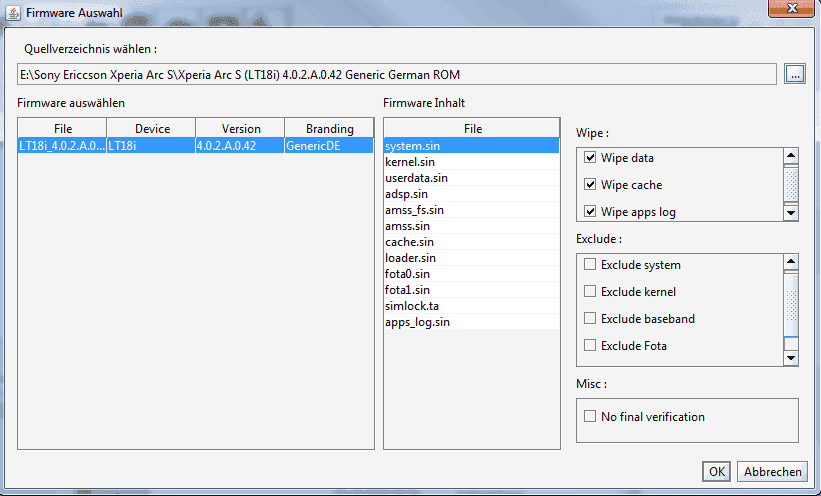This screenshot has height=496, width=821.
Task: Click Exclude list scroll up arrow
Action: [x=791, y=262]
